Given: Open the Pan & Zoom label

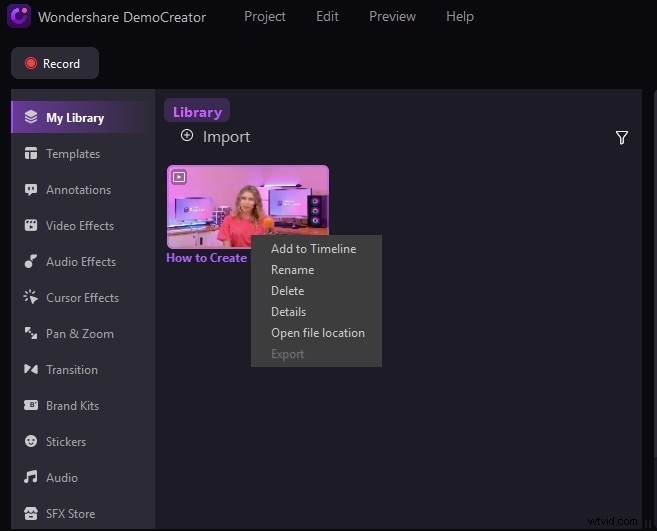Looking at the screenshot, I should coord(80,334).
